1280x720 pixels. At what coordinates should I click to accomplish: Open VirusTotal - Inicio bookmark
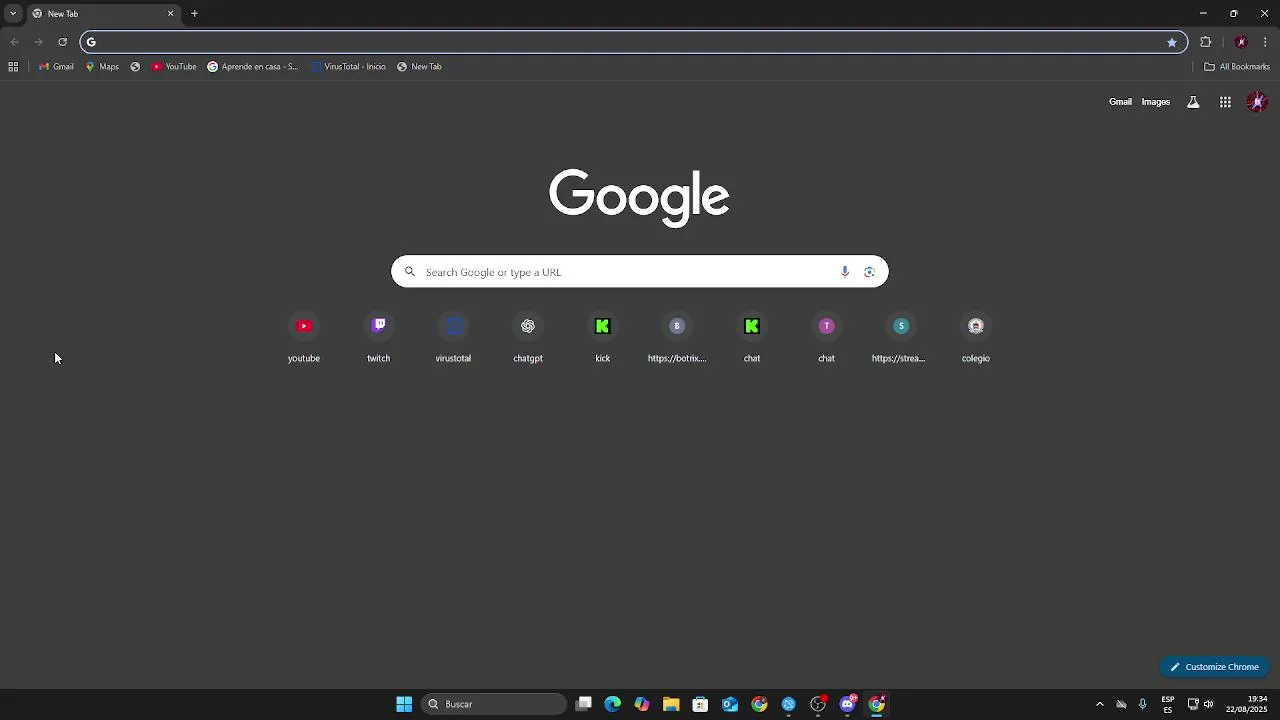pos(348,67)
